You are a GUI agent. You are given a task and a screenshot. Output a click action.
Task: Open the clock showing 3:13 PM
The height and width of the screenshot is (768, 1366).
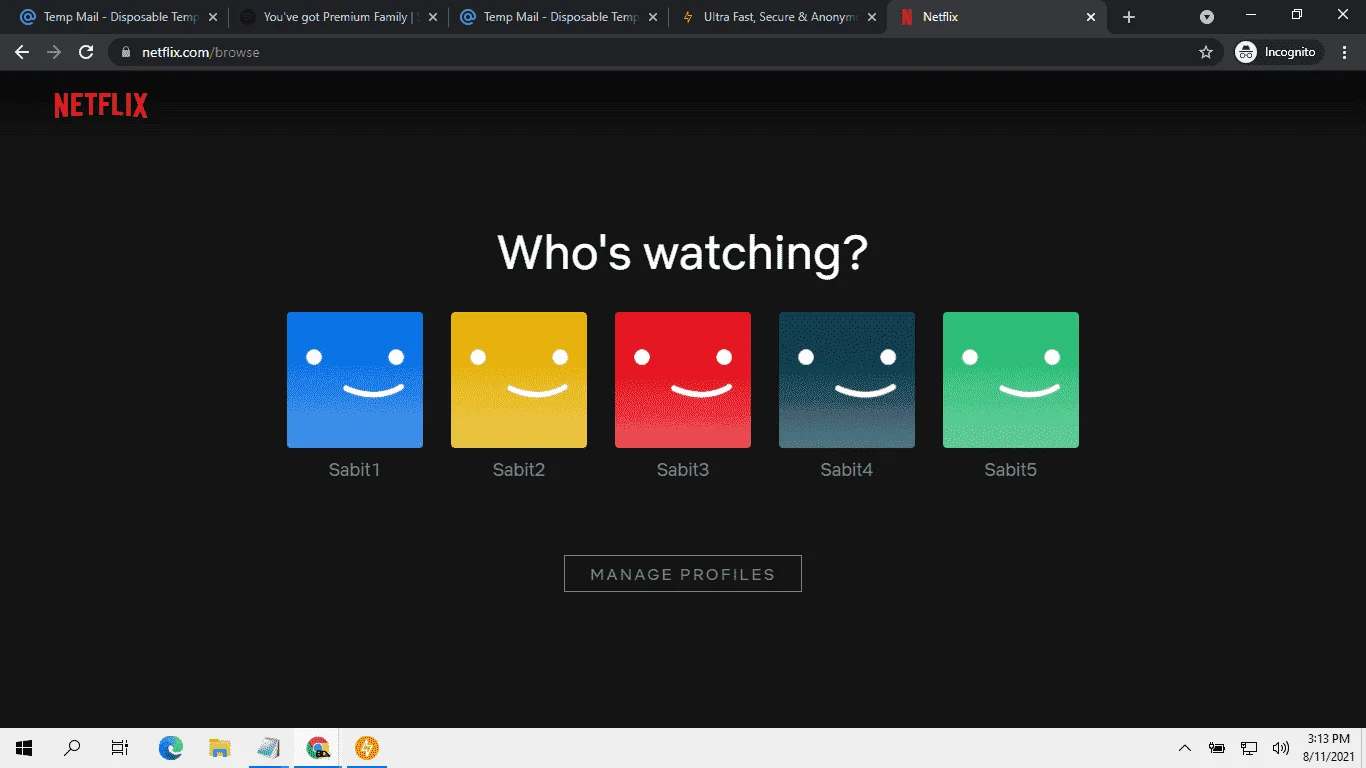(1329, 748)
